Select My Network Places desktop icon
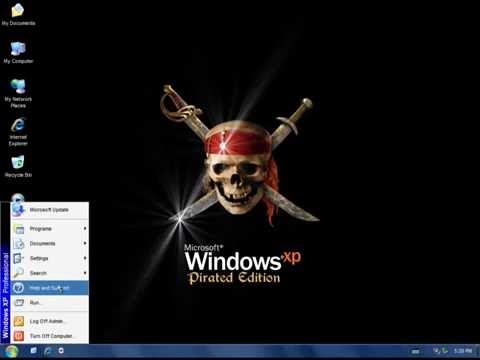The width and height of the screenshot is (480, 360). click(x=18, y=93)
